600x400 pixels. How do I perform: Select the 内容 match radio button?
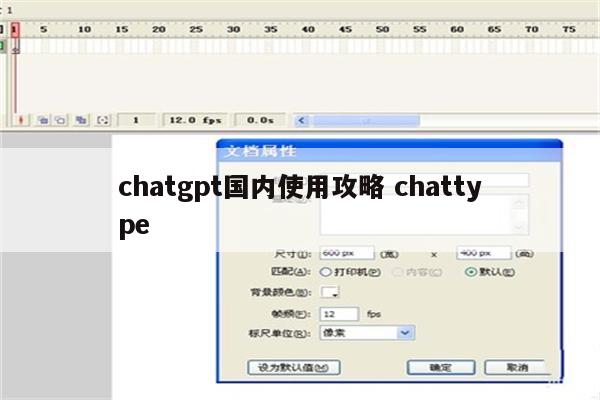coord(398,272)
